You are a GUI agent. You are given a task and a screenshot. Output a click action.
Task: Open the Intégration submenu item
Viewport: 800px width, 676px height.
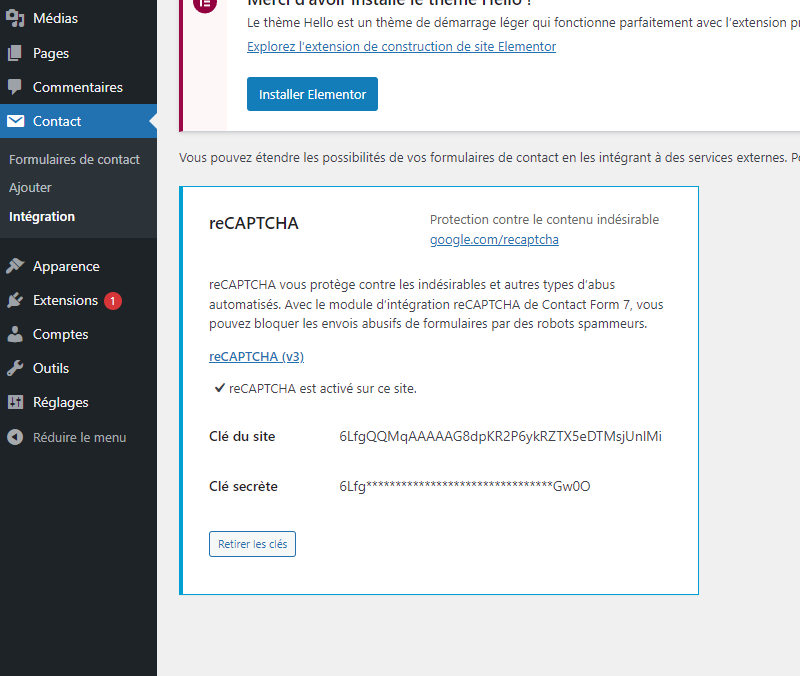coord(42,216)
